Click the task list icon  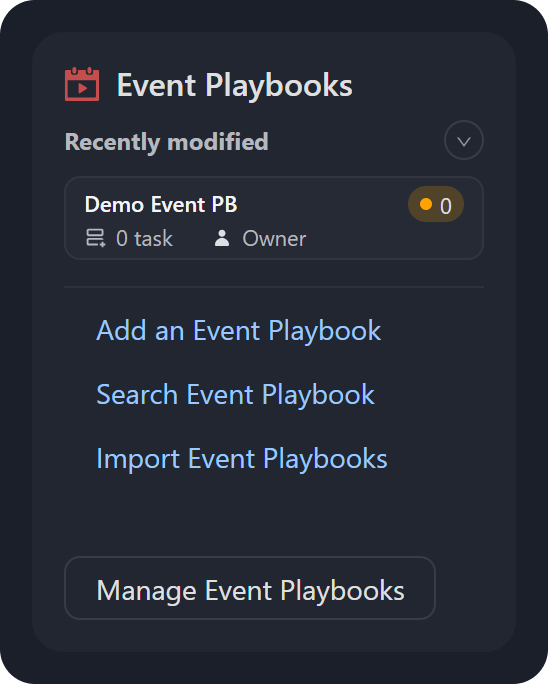pyautogui.click(x=96, y=238)
